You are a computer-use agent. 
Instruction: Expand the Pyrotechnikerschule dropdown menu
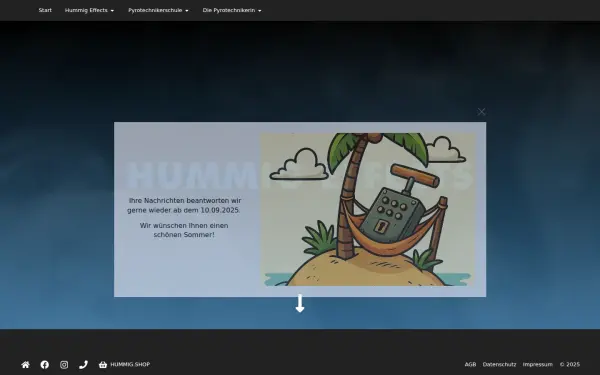pyautogui.click(x=158, y=10)
